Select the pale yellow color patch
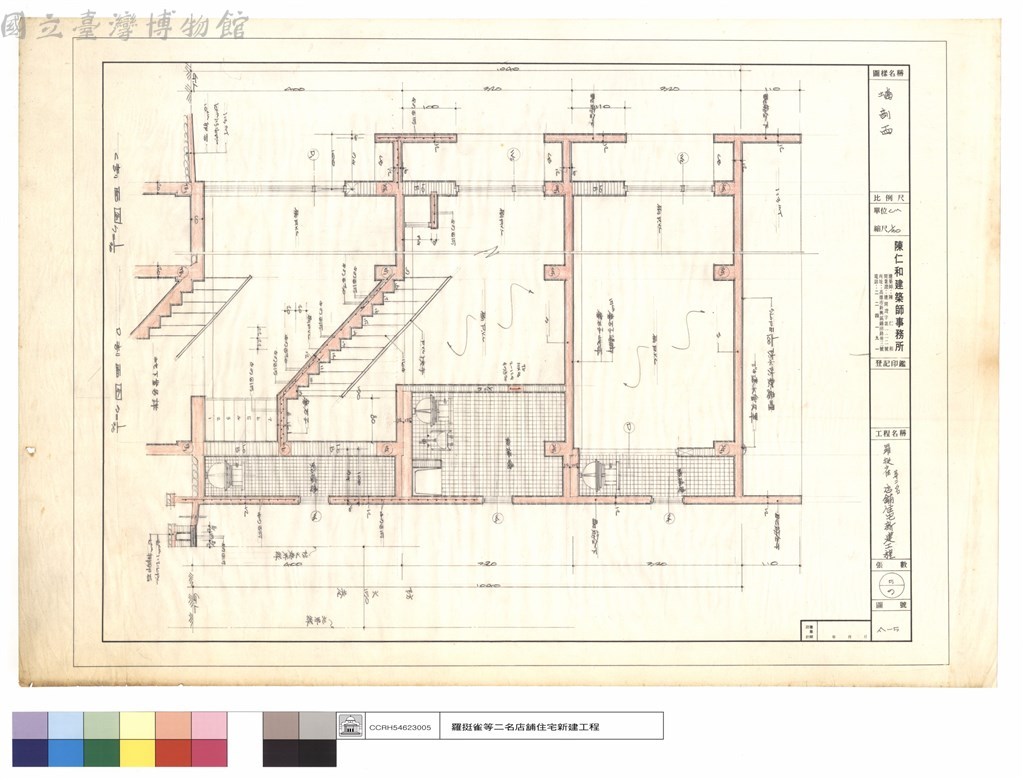This screenshot has height=780, width=1024. pyautogui.click(x=137, y=725)
